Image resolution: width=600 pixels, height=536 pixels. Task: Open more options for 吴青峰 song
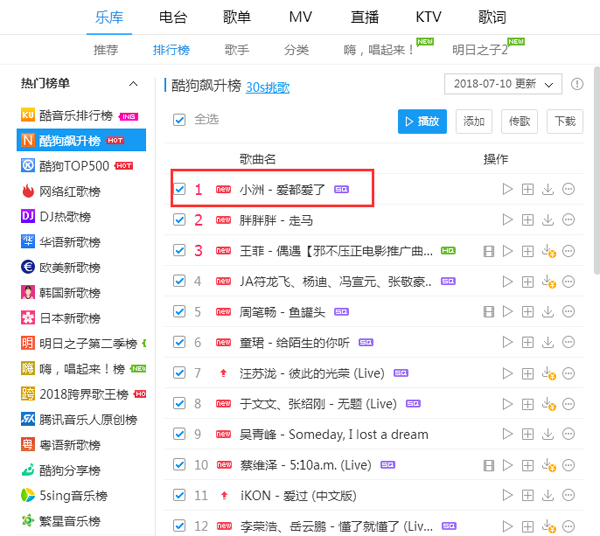click(x=569, y=435)
